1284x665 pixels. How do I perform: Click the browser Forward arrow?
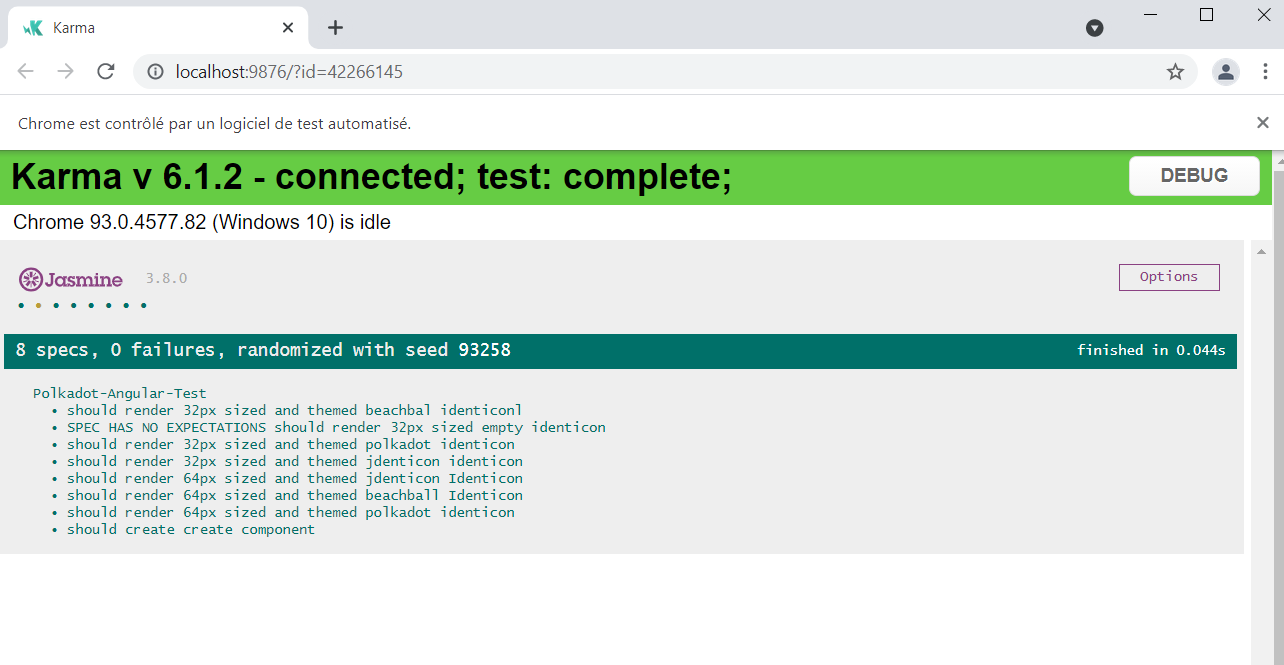pyautogui.click(x=66, y=71)
